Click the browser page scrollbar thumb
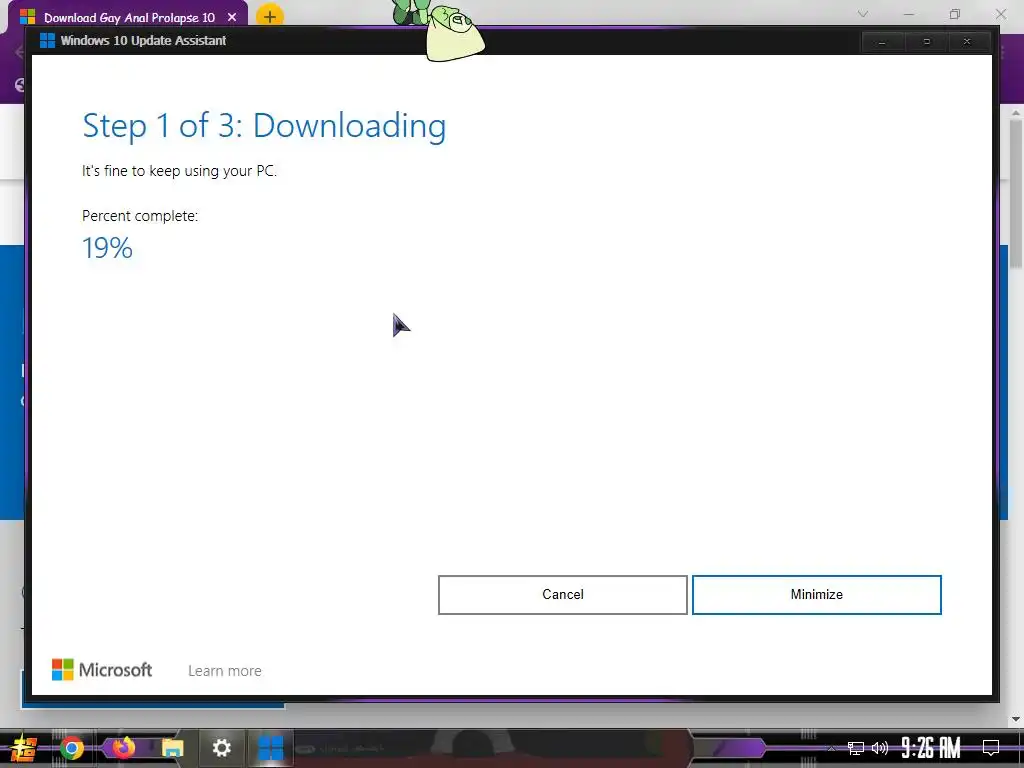The height and width of the screenshot is (768, 1024). coord(1016,194)
